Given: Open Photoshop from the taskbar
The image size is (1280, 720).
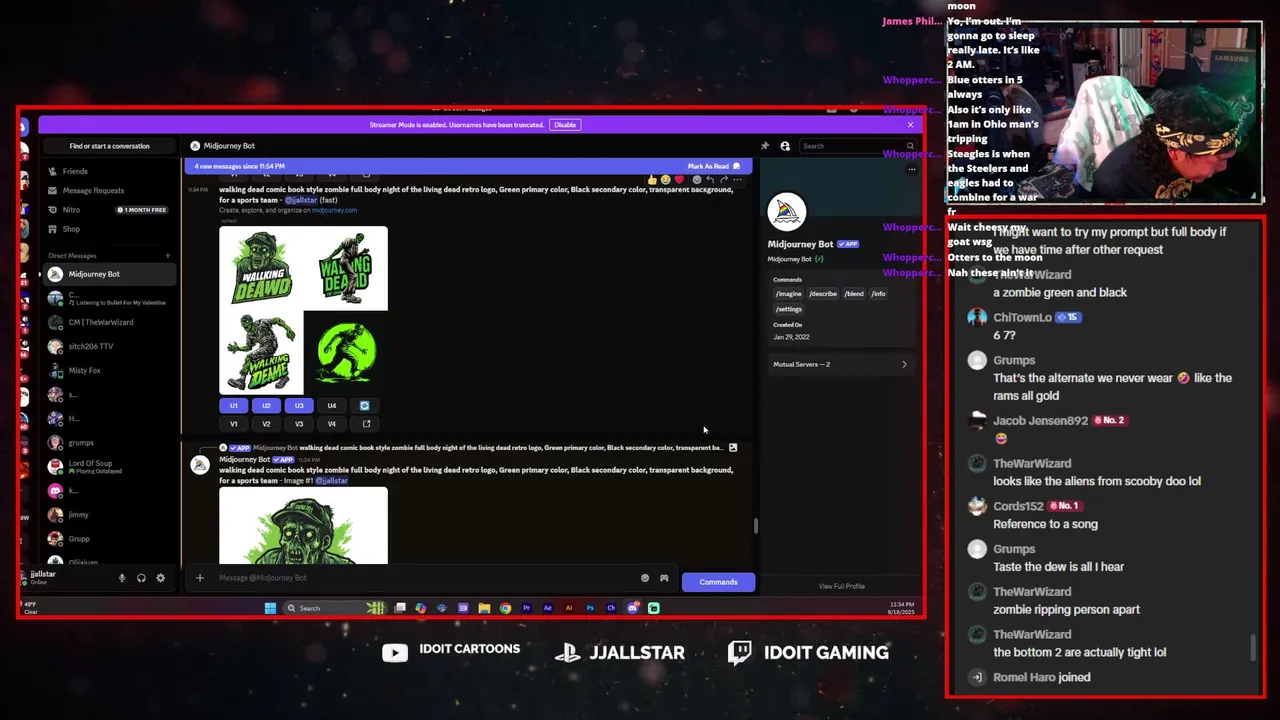Looking at the screenshot, I should [590, 608].
